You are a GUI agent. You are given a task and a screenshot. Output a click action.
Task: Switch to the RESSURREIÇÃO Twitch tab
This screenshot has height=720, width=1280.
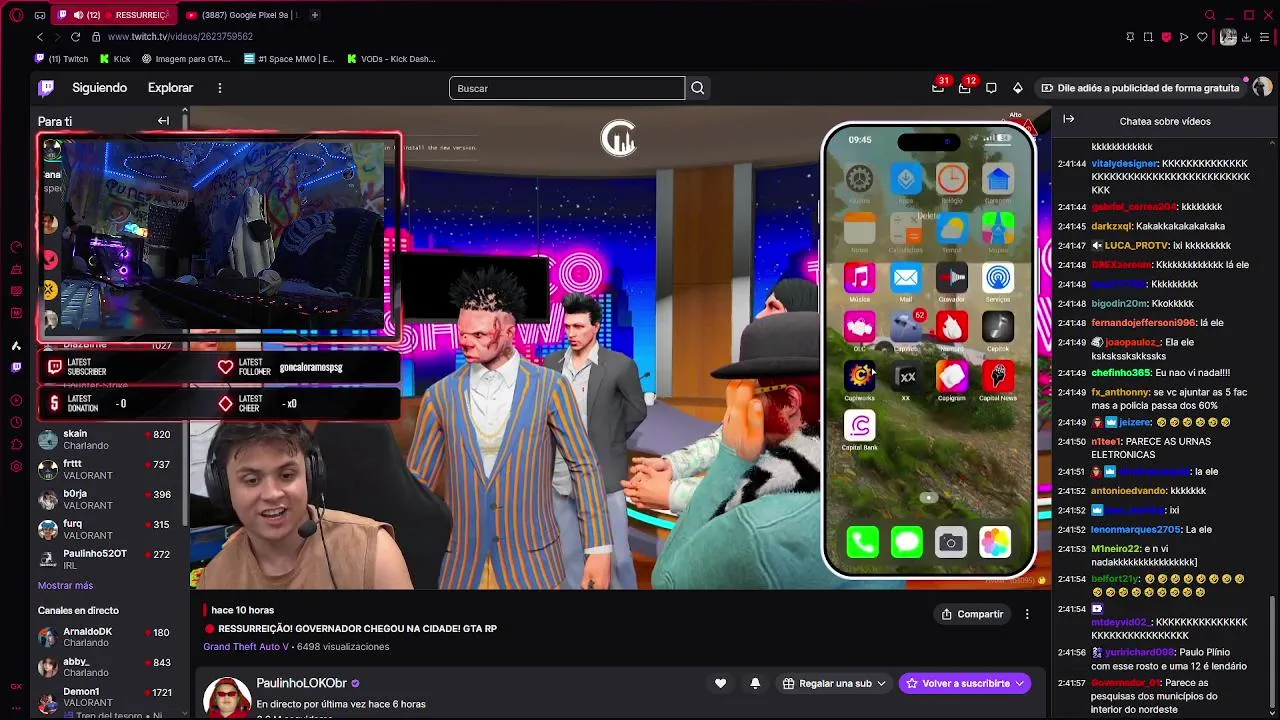tap(114, 15)
